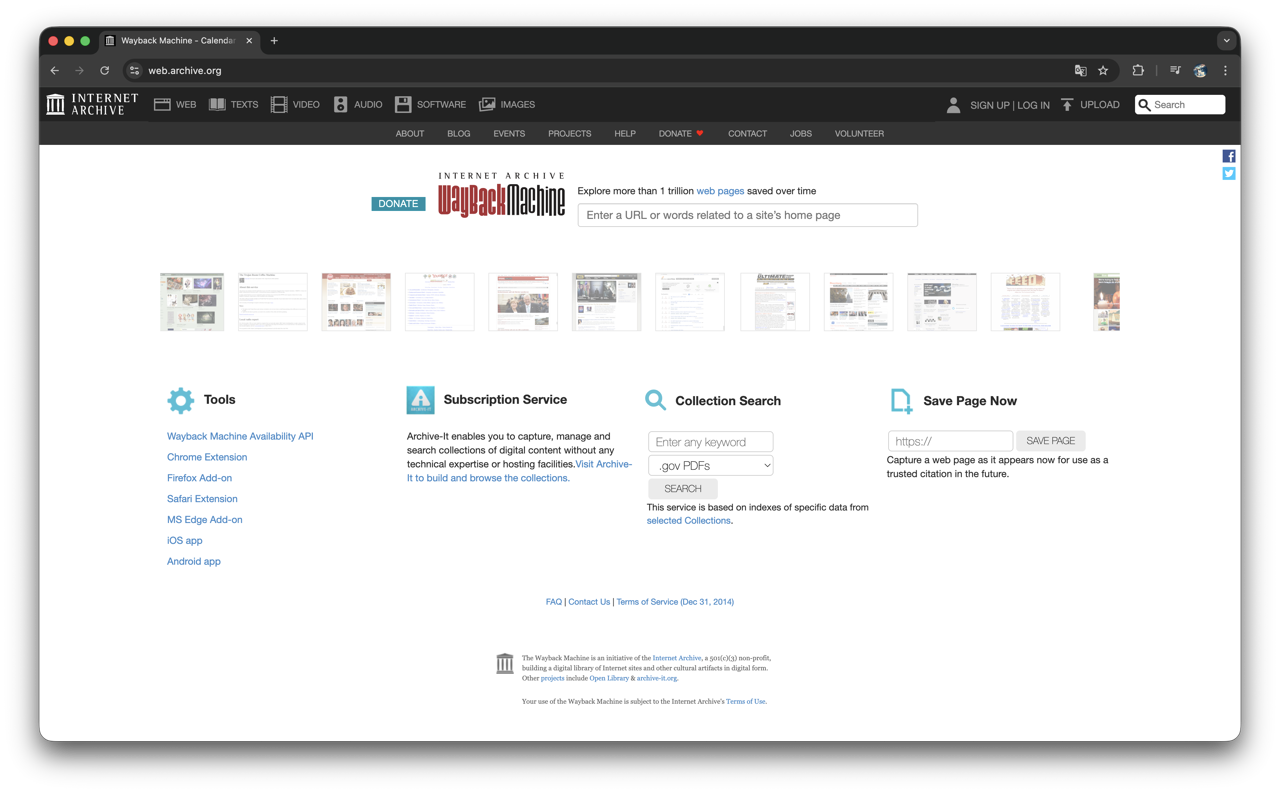
Task: Open the Open Library footer link
Action: (x=609, y=678)
